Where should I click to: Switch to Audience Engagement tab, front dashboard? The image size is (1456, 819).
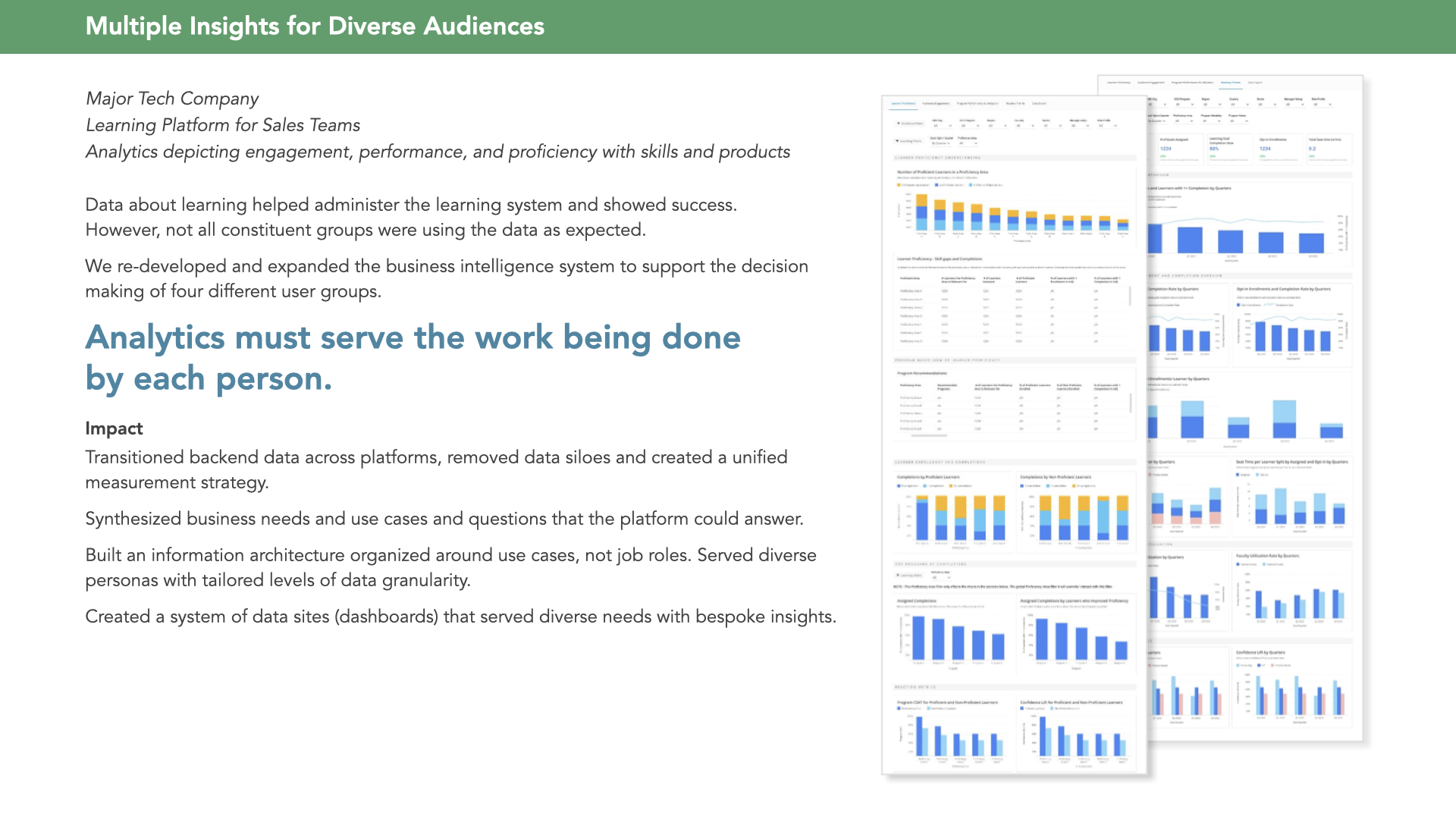(x=936, y=104)
